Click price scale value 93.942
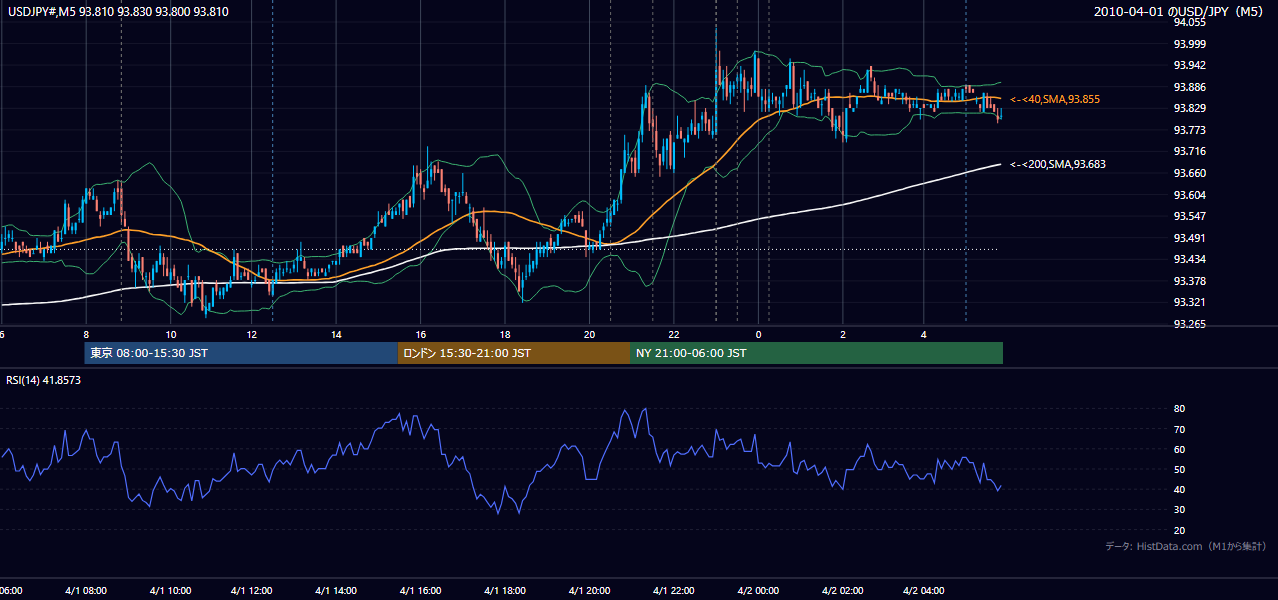The width and height of the screenshot is (1278, 600). [1190, 65]
